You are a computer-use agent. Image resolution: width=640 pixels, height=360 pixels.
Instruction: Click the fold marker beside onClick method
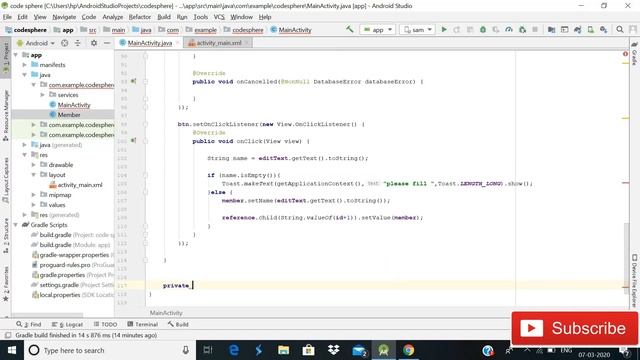pos(145,141)
